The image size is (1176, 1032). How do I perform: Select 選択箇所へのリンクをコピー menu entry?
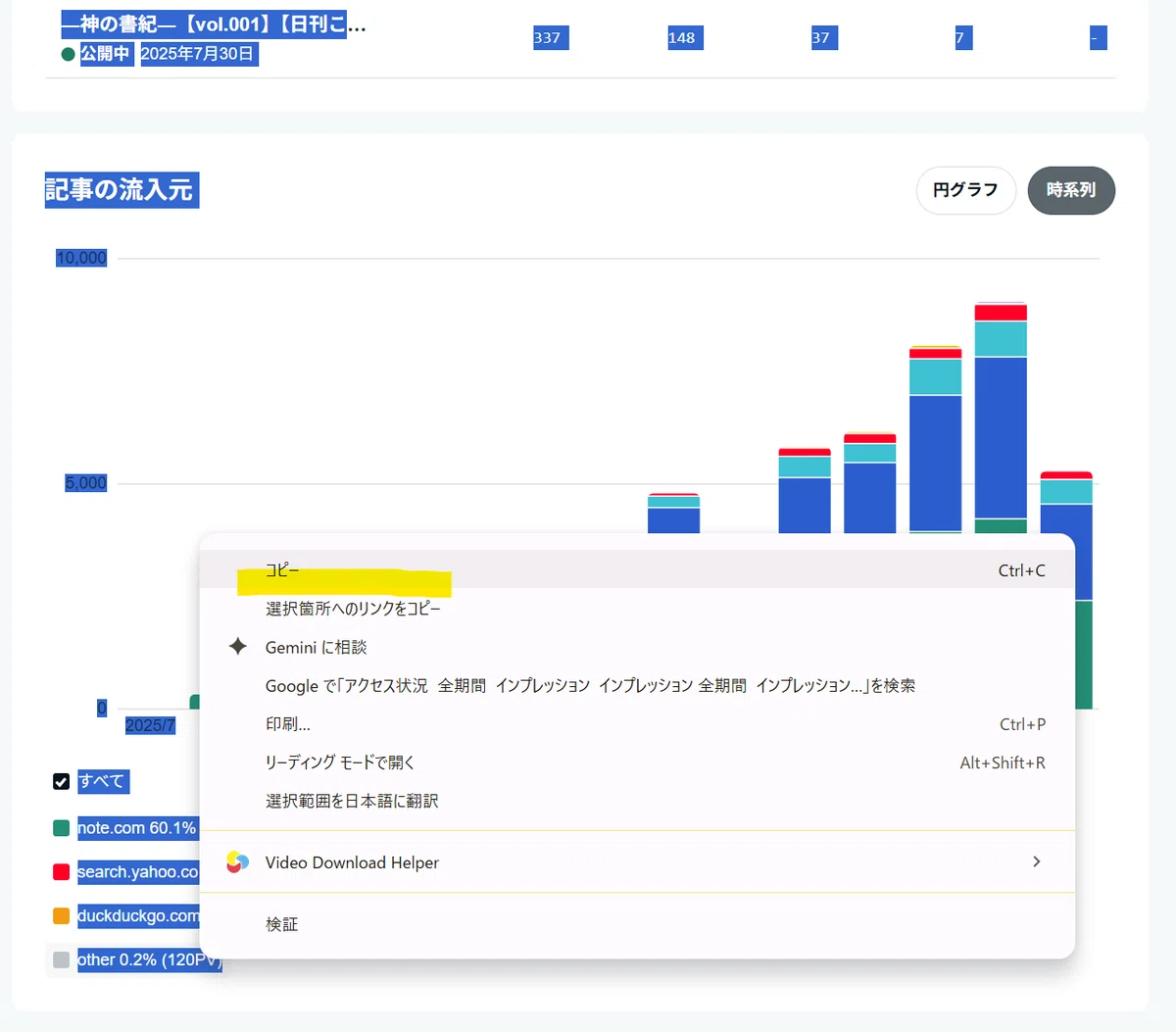(637, 609)
